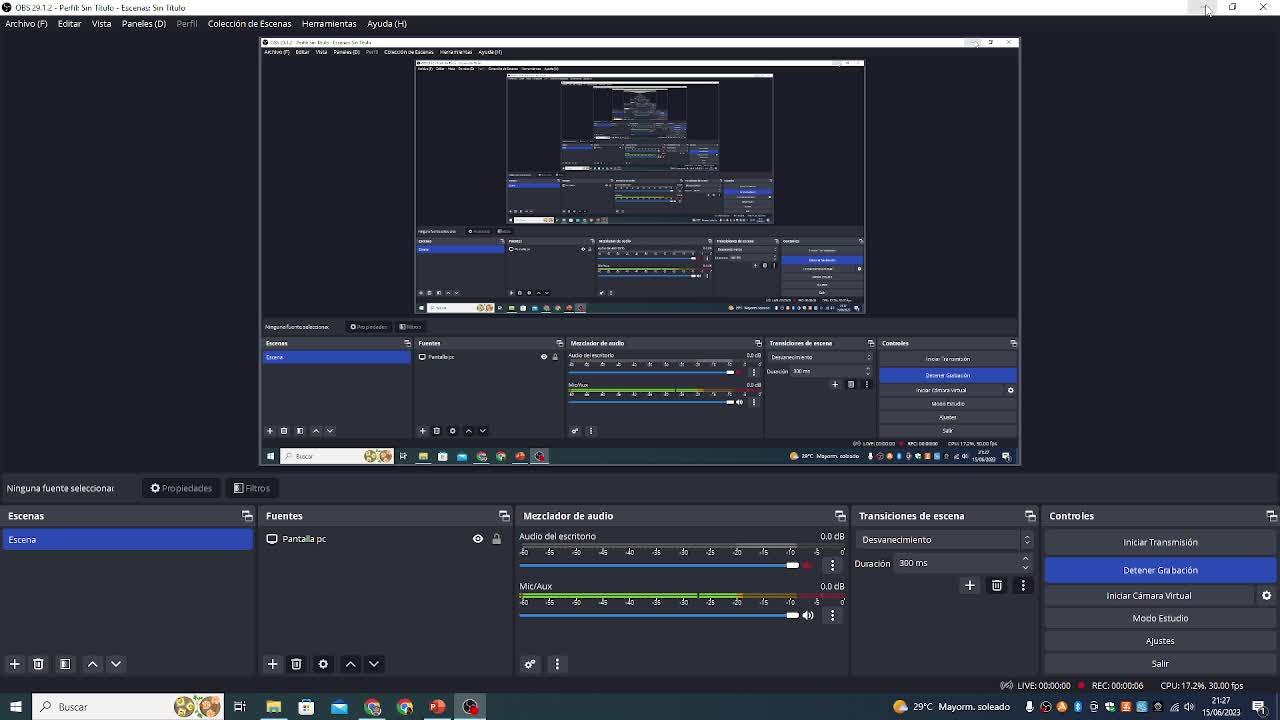Image resolution: width=1280 pixels, height=720 pixels.
Task: Delete the selected scene with trash icon
Action: pyautogui.click(x=38, y=664)
